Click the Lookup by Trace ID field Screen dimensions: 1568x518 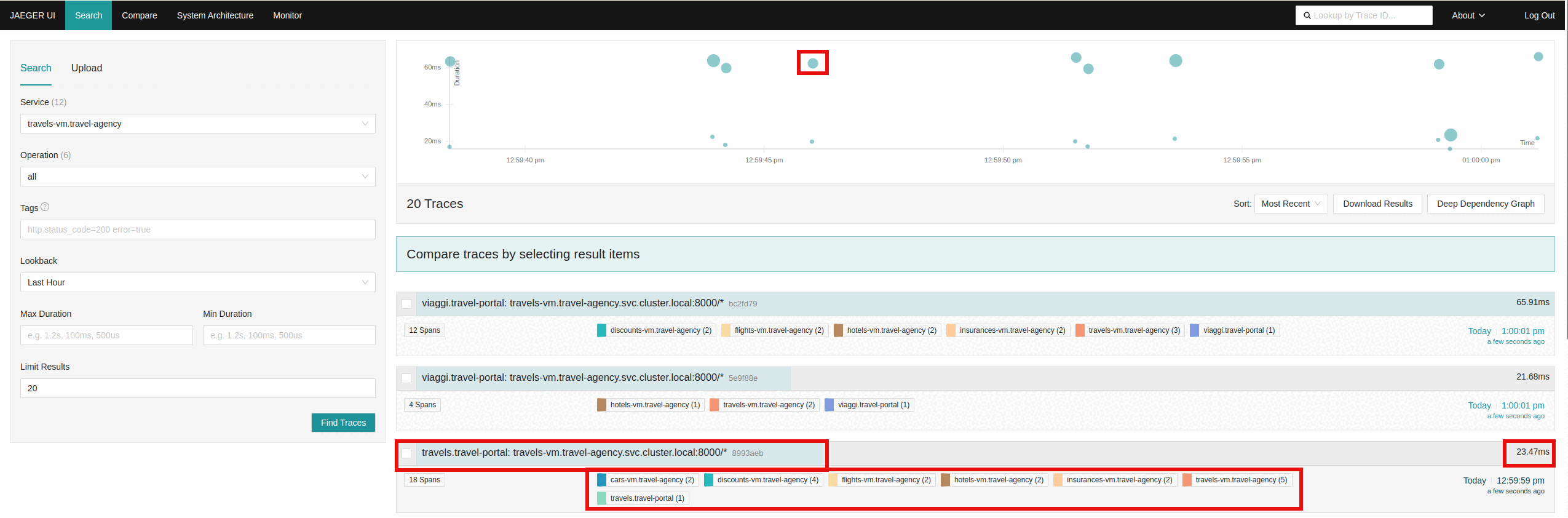point(1364,15)
